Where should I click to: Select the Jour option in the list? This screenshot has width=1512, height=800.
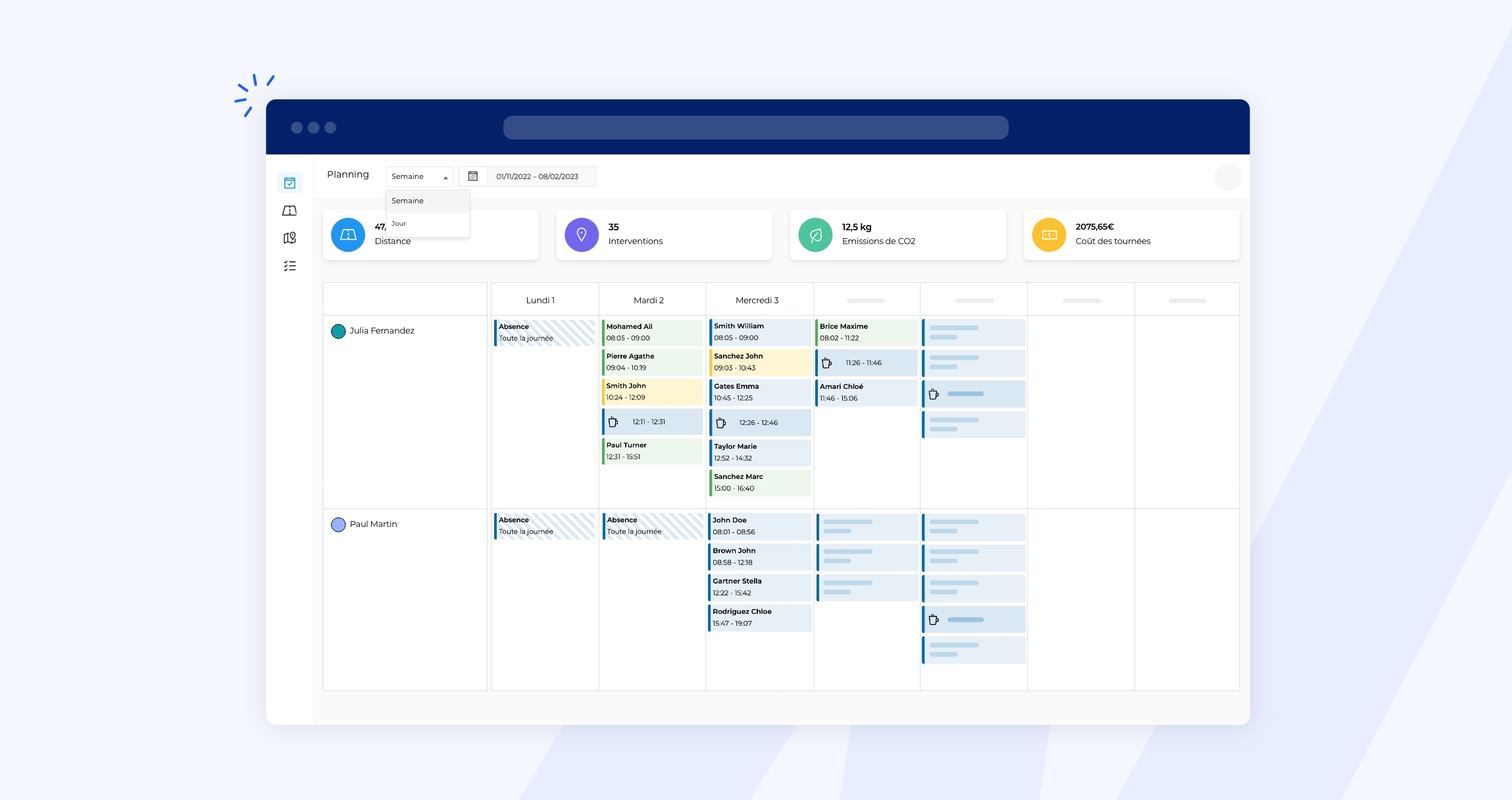coord(428,224)
